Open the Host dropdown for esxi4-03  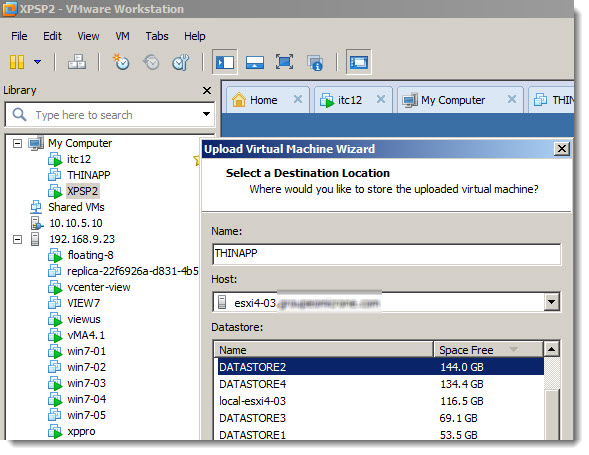coord(551,302)
